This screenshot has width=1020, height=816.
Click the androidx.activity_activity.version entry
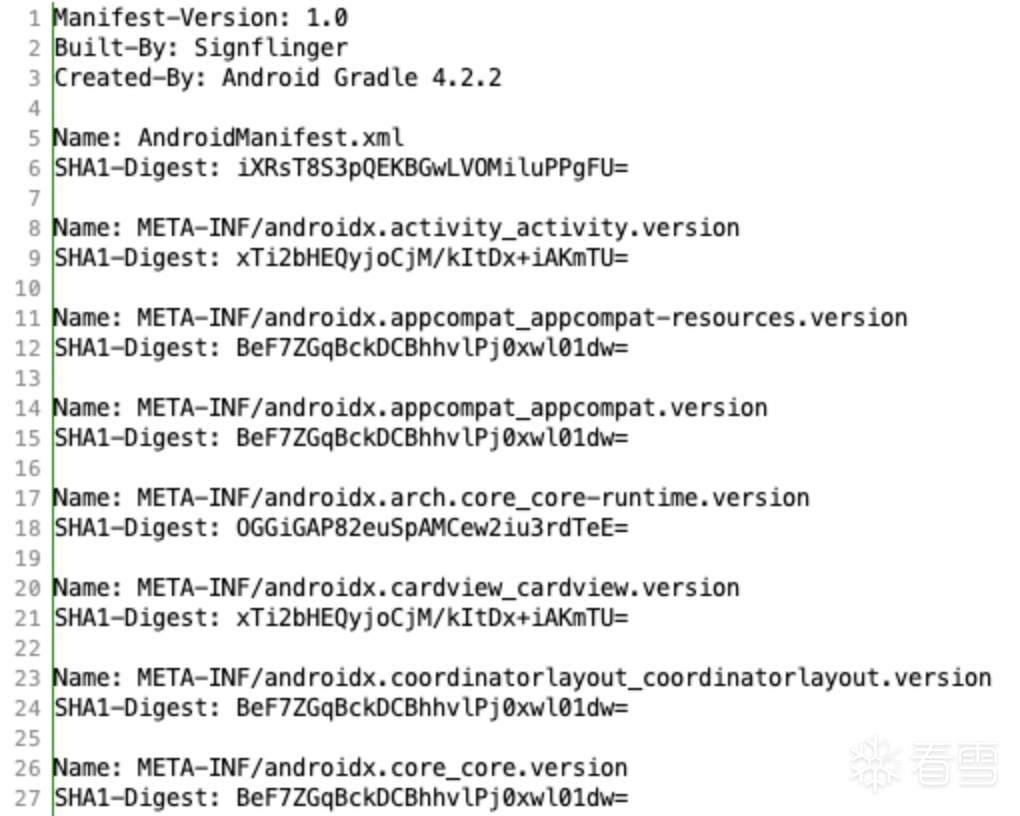pos(438,228)
